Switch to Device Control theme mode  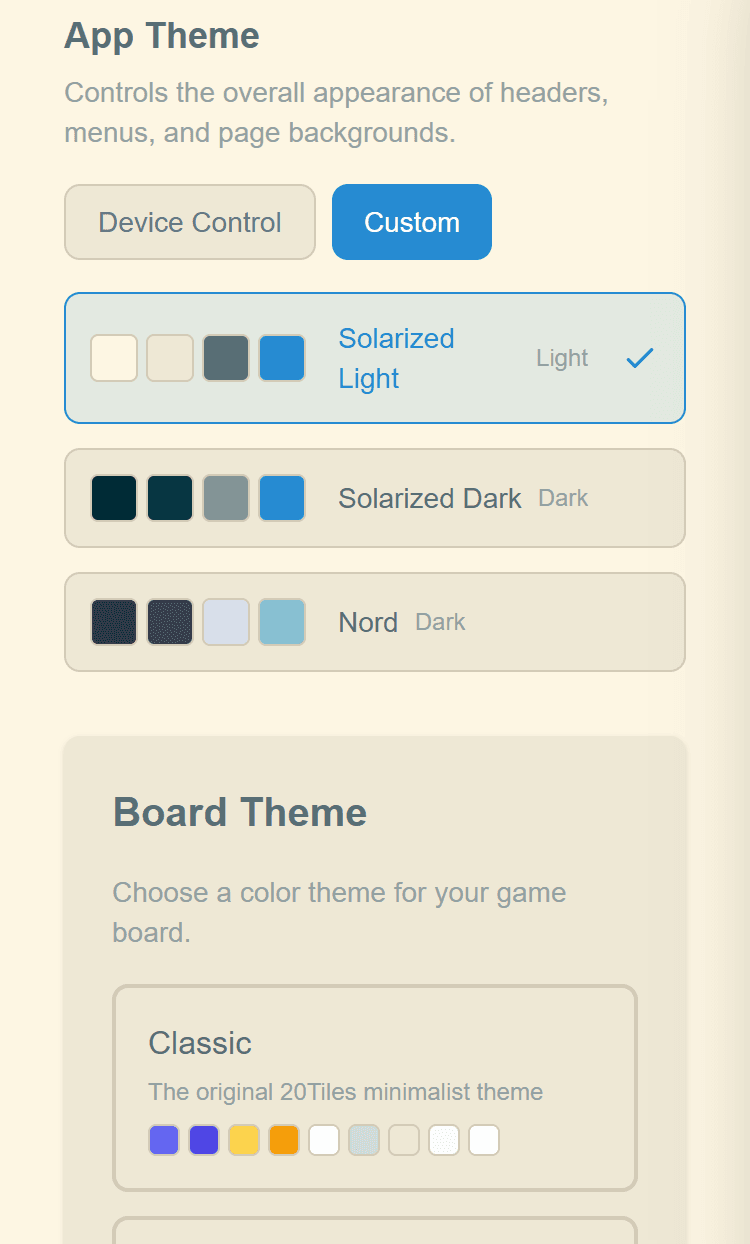(189, 222)
